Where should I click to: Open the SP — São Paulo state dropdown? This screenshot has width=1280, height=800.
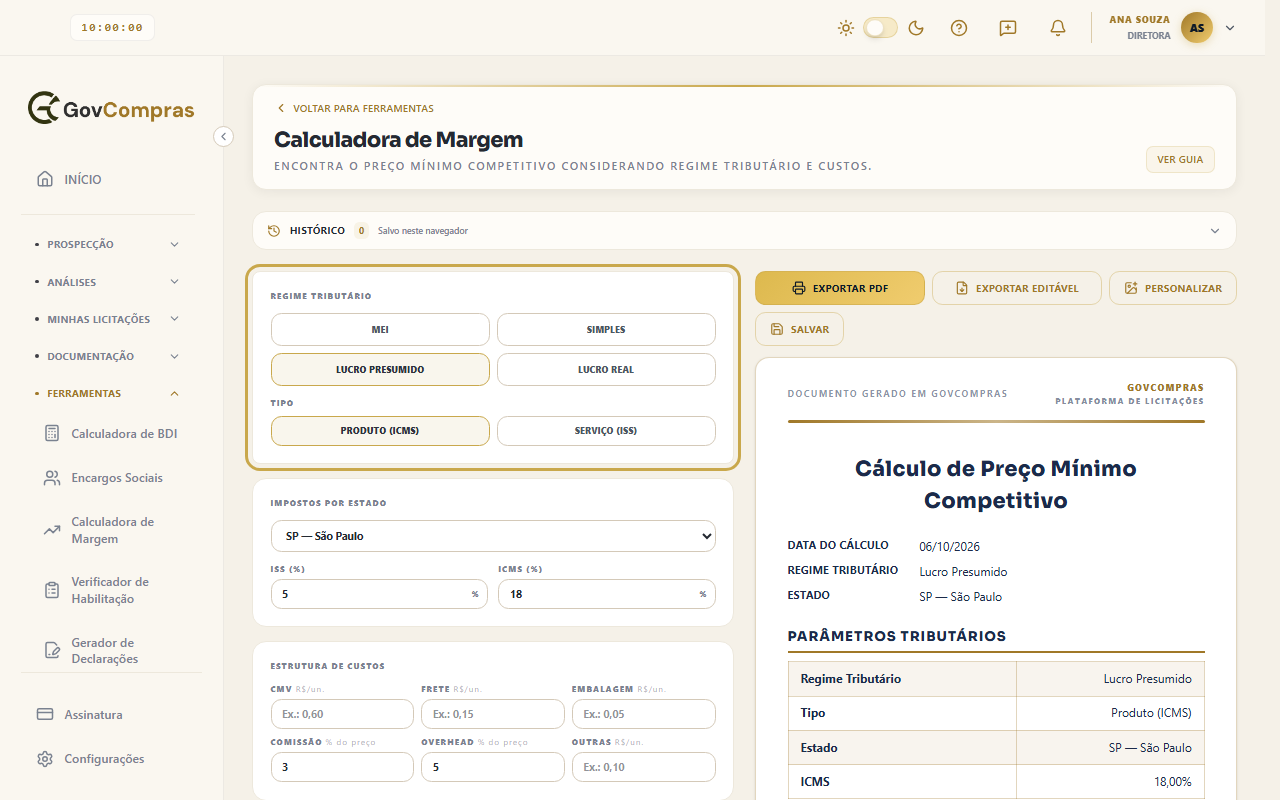[x=493, y=536]
